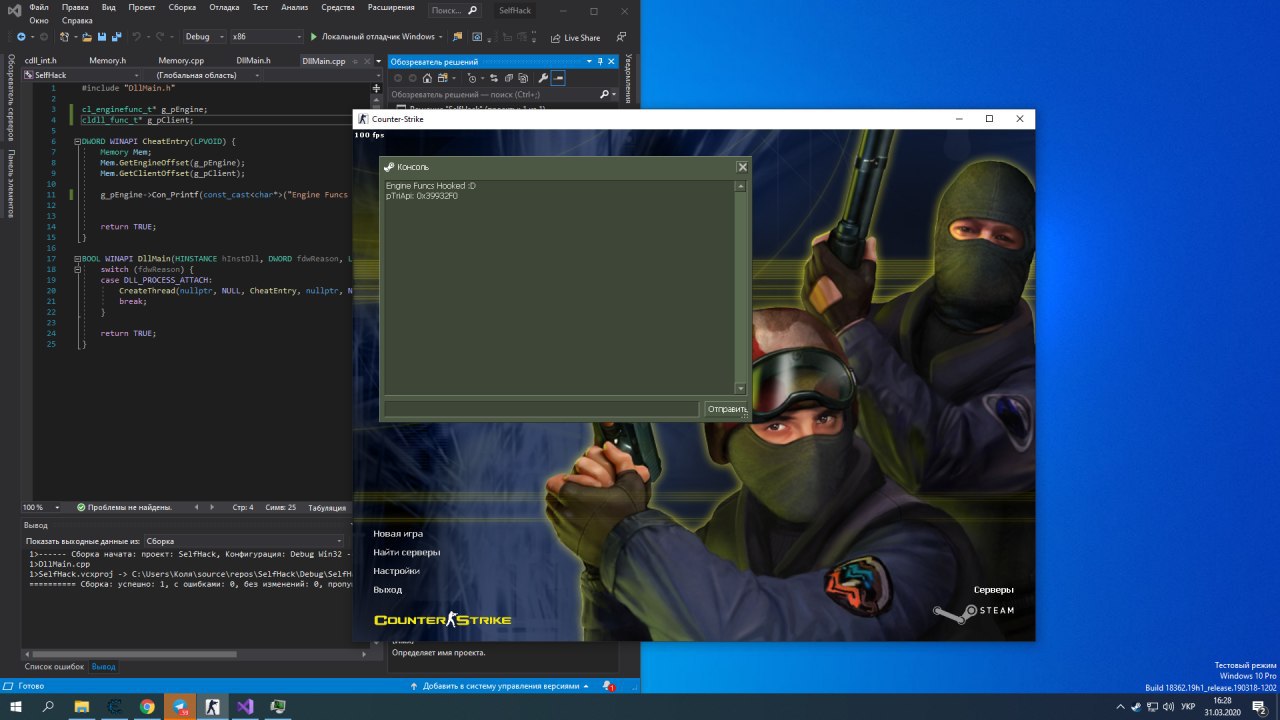The width and height of the screenshot is (1280, 720).
Task: Open the Файл menu
Action: point(39,7)
